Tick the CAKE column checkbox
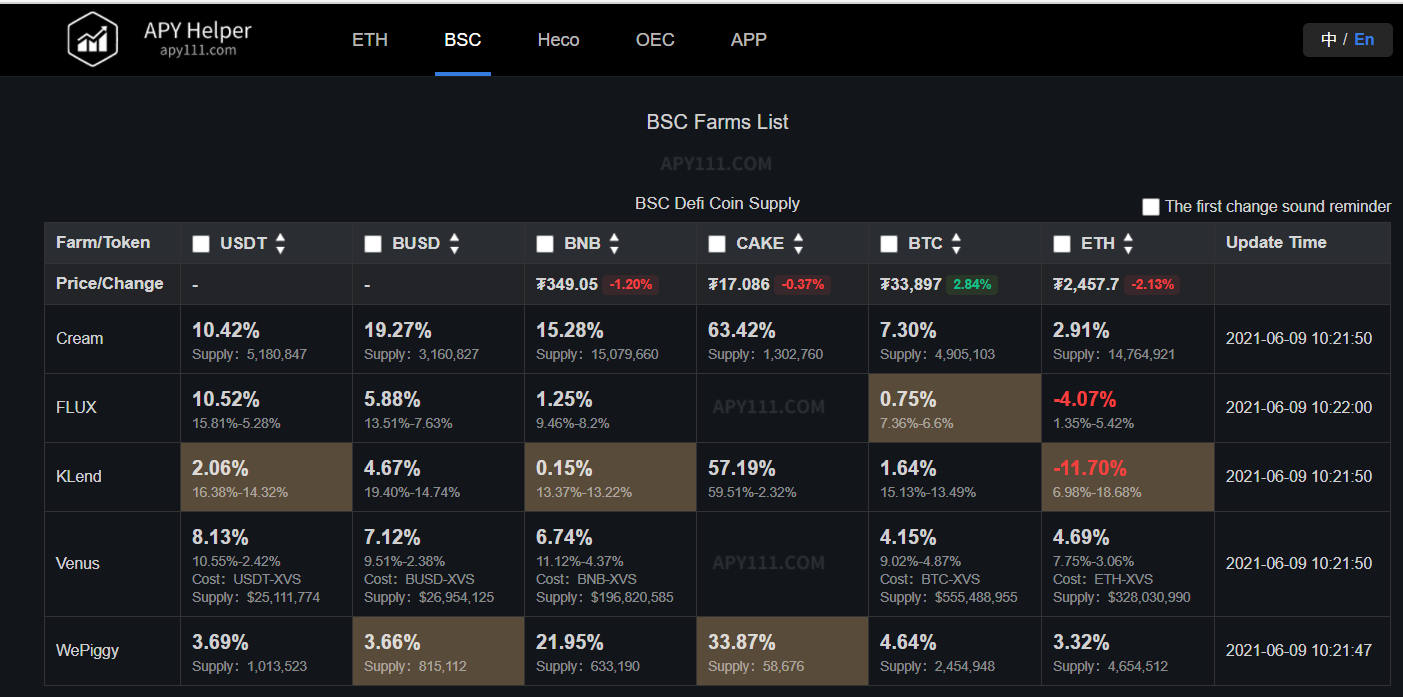The height and width of the screenshot is (697, 1403). tap(717, 244)
